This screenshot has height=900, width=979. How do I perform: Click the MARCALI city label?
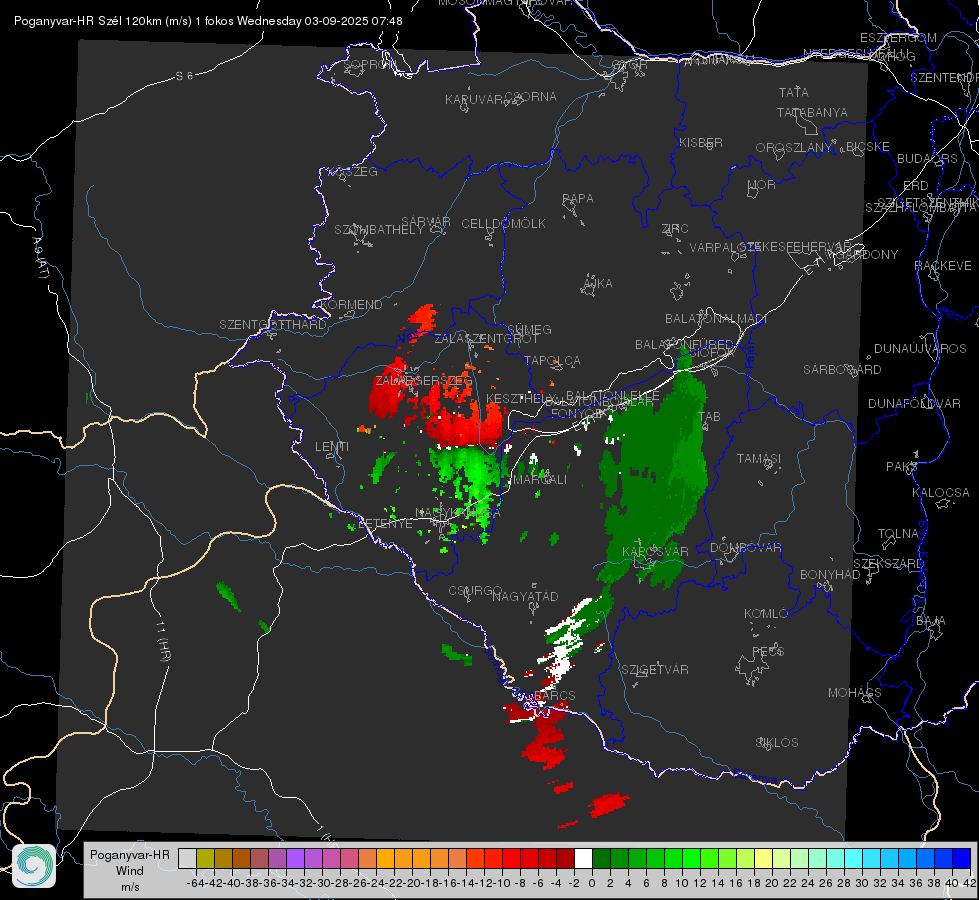pyautogui.click(x=538, y=480)
